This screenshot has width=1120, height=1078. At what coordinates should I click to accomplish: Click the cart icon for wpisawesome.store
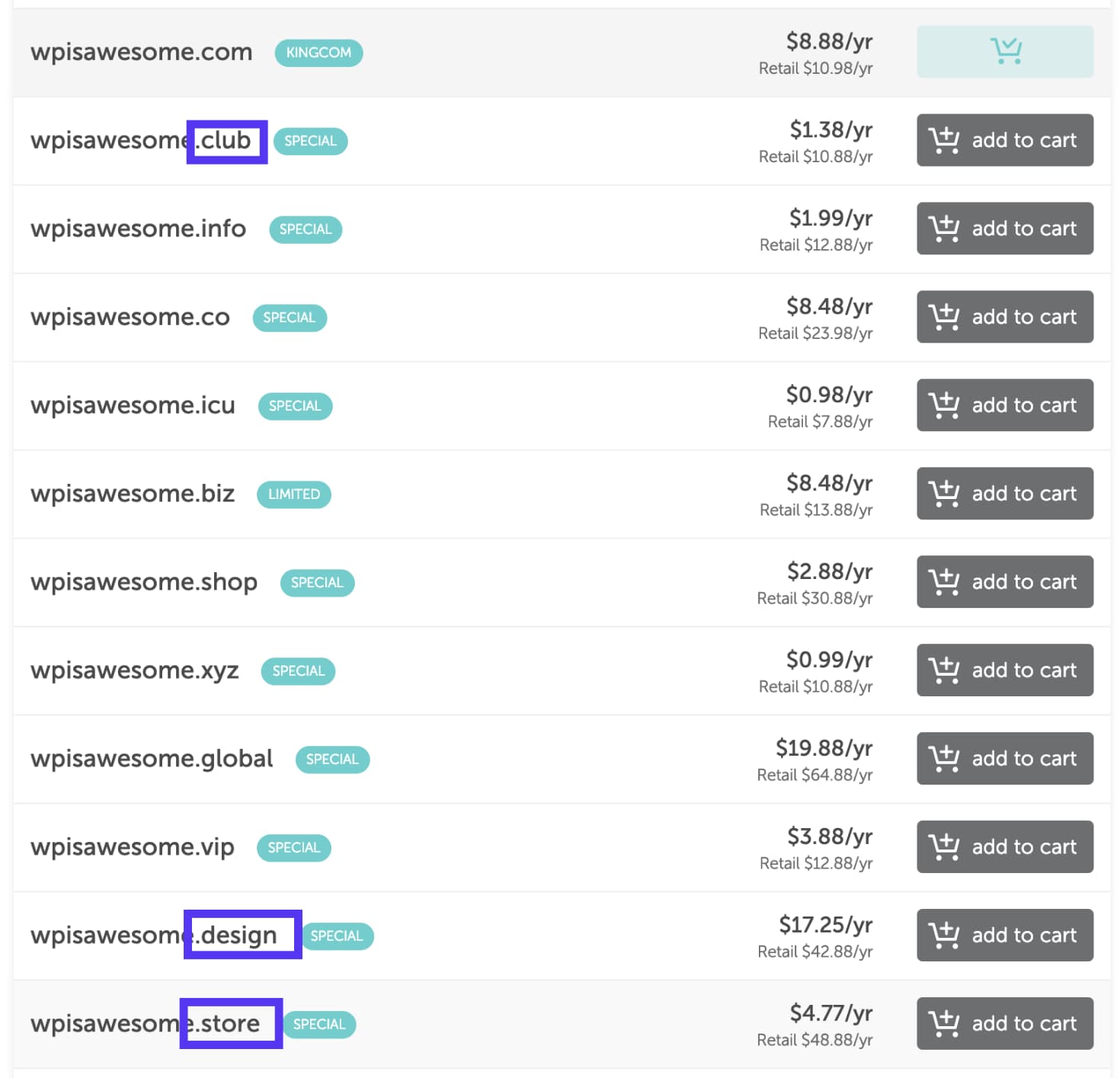(1004, 1023)
